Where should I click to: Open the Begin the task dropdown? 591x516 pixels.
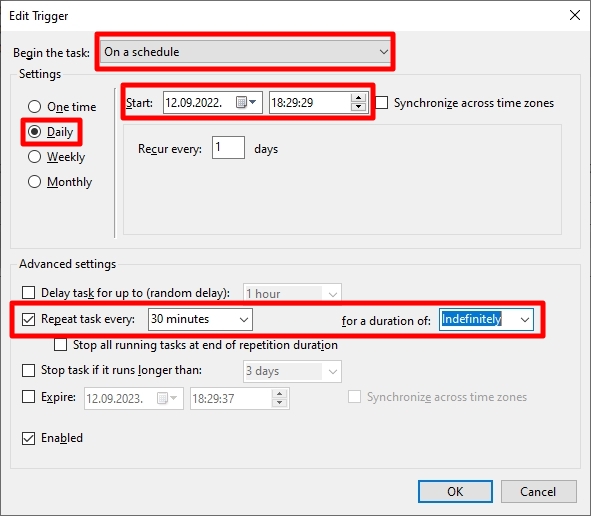[x=245, y=52]
